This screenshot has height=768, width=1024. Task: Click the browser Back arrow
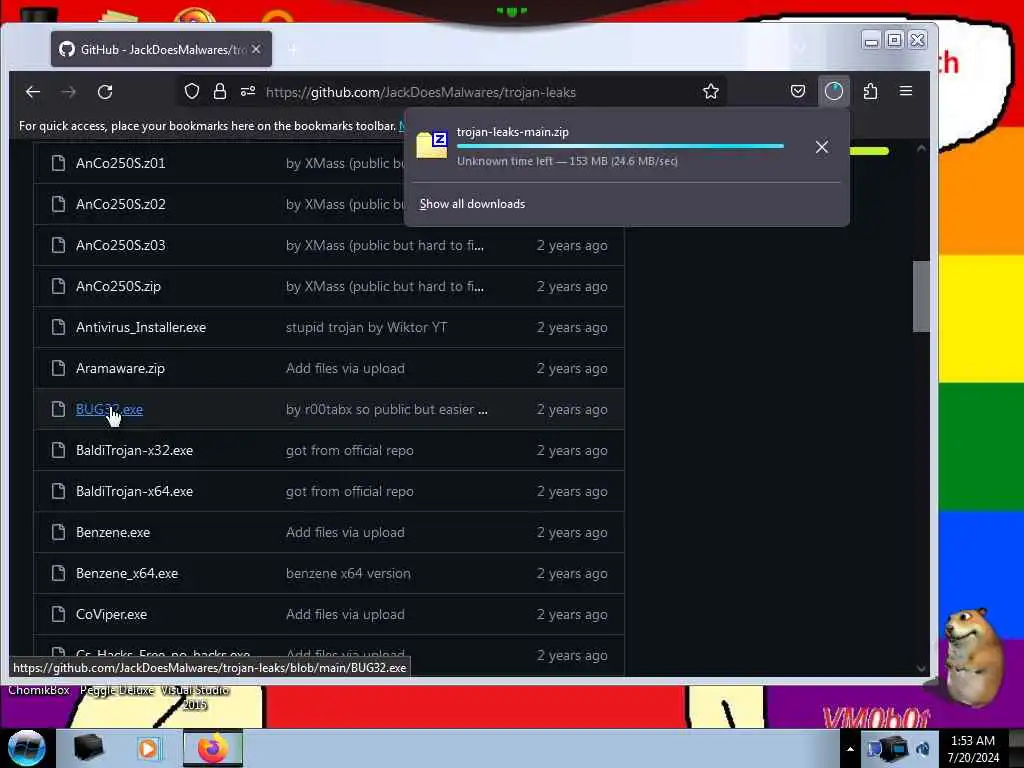[33, 92]
